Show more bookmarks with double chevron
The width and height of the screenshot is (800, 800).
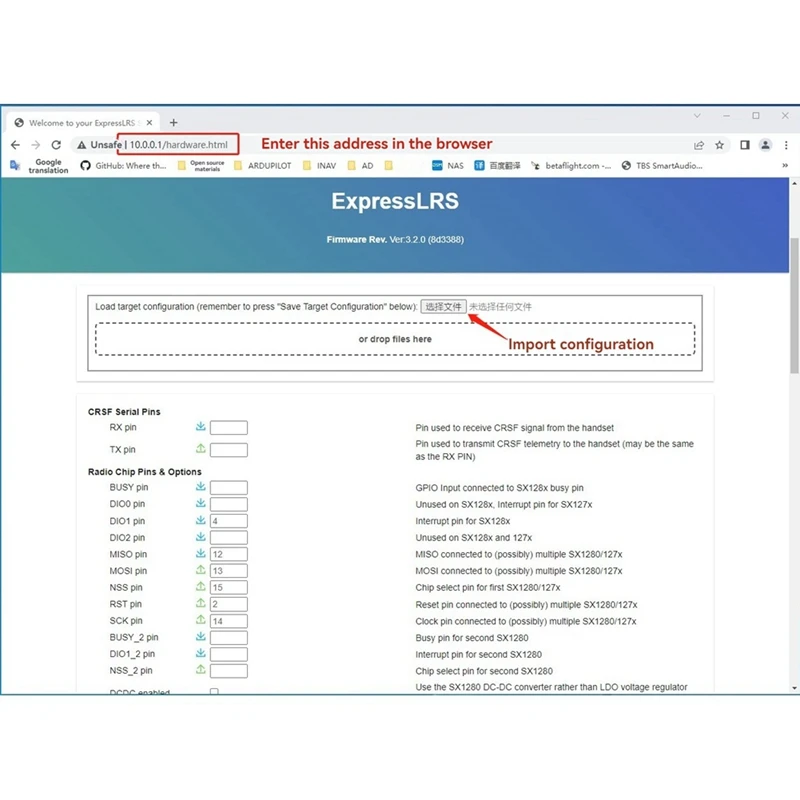pos(785,165)
